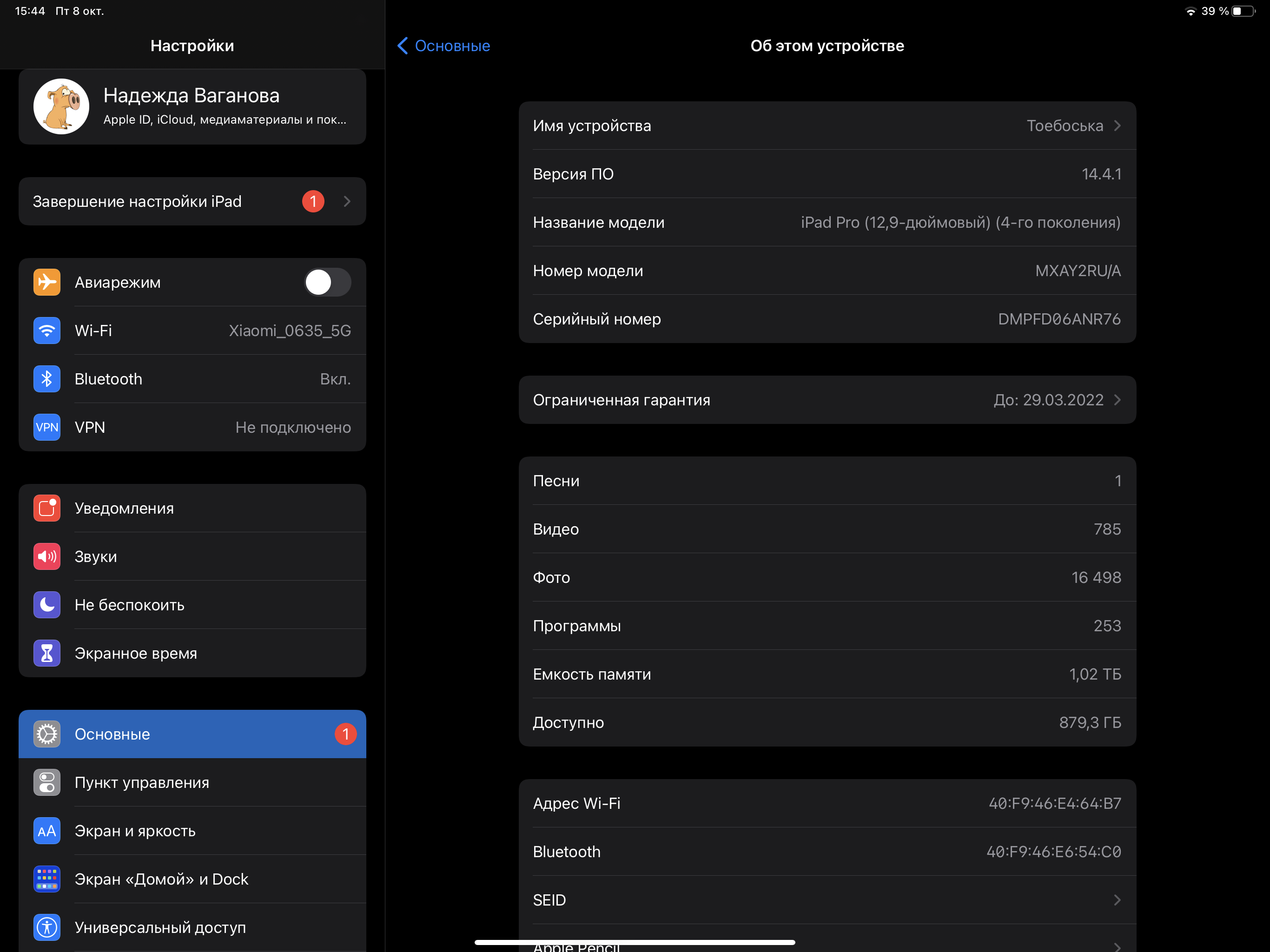Tap Версия ПО value 14.4.1
The image size is (1270, 952).
coord(1101,174)
